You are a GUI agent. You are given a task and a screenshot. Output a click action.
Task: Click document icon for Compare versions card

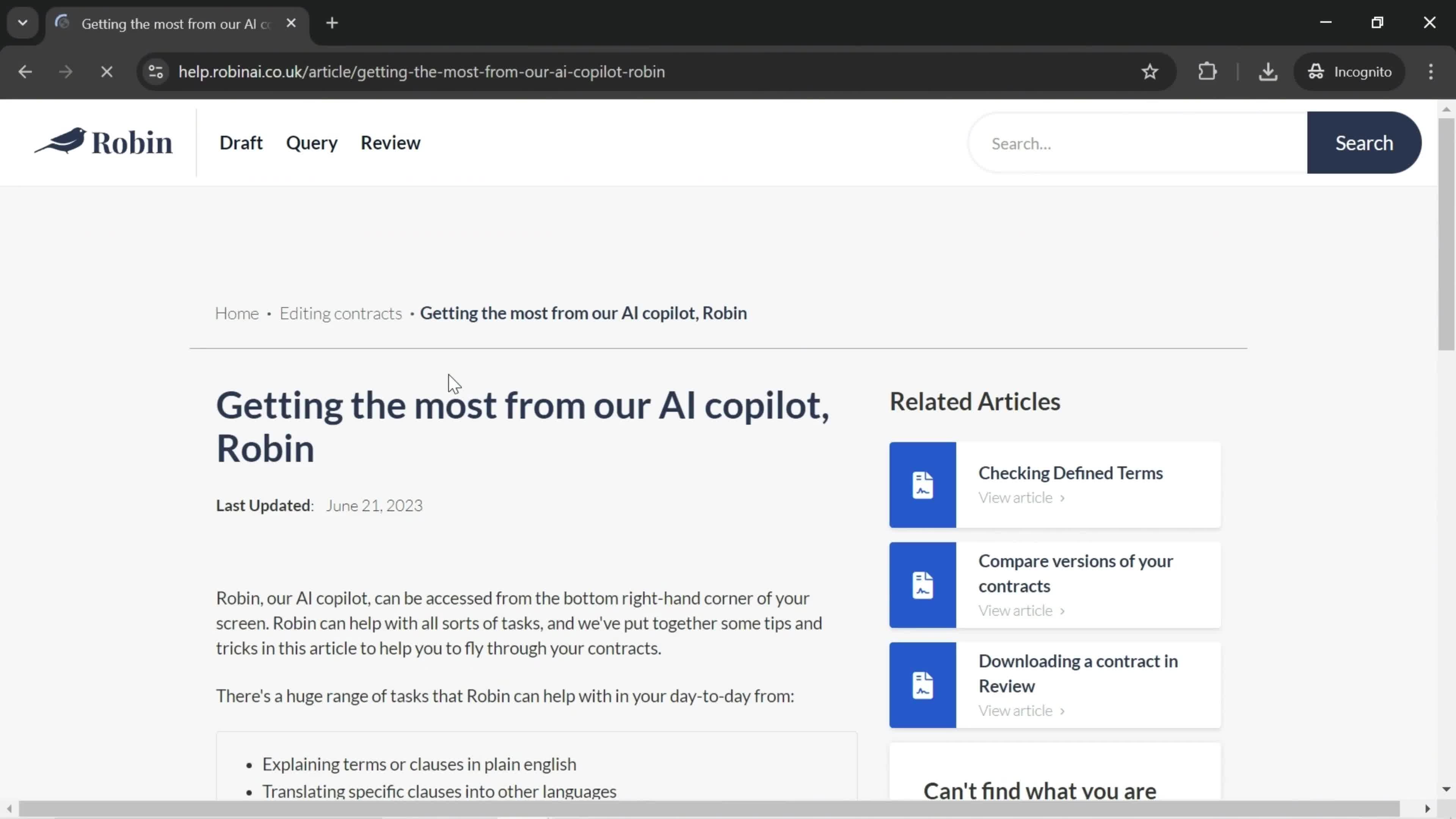pos(923,585)
